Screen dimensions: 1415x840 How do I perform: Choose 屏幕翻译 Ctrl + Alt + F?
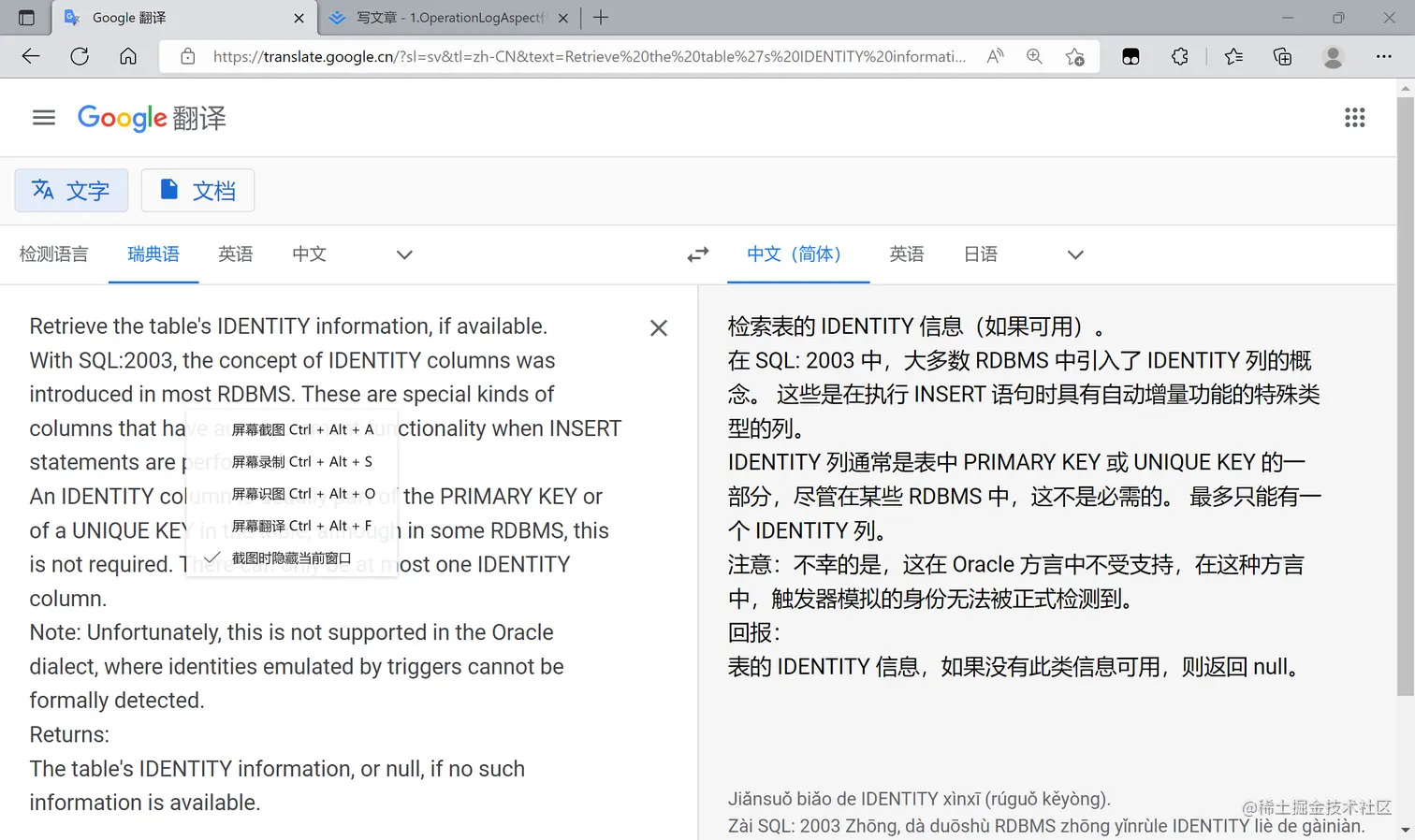[292, 526]
